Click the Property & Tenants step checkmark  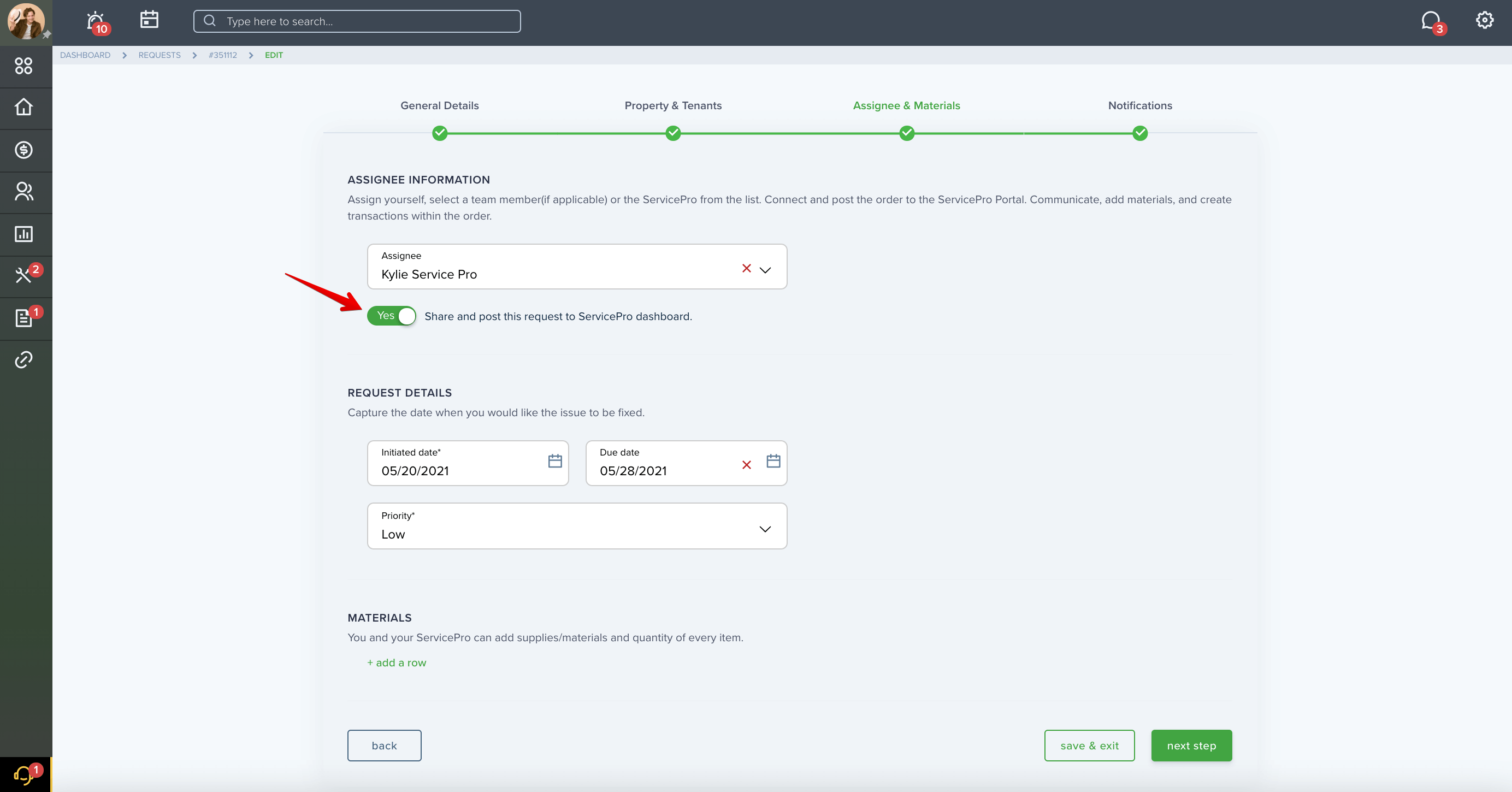click(x=672, y=133)
